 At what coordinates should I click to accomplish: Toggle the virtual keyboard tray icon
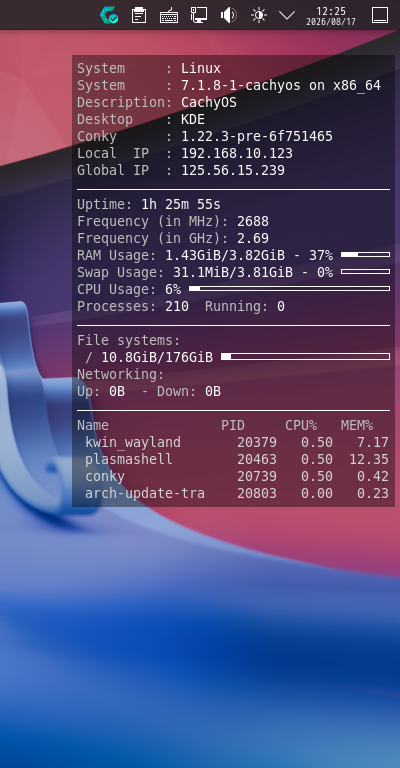(169, 16)
